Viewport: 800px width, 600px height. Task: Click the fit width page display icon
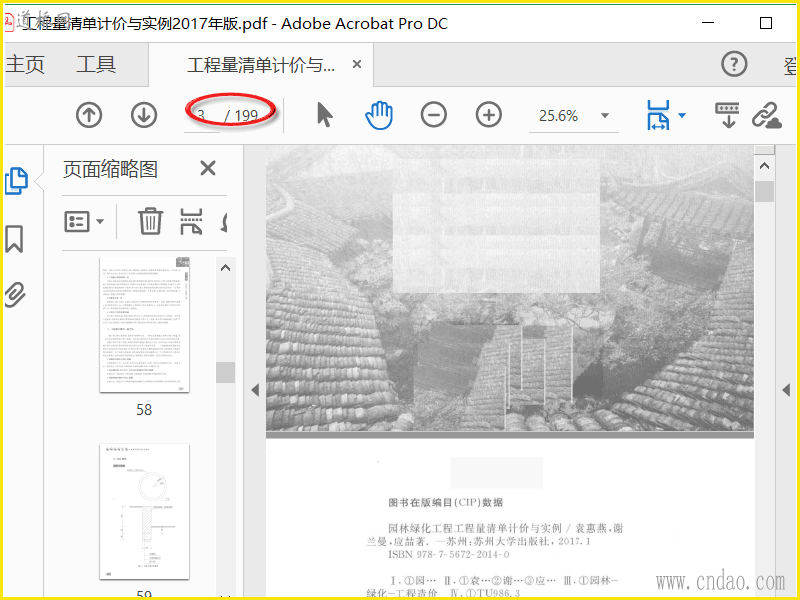pyautogui.click(x=658, y=115)
